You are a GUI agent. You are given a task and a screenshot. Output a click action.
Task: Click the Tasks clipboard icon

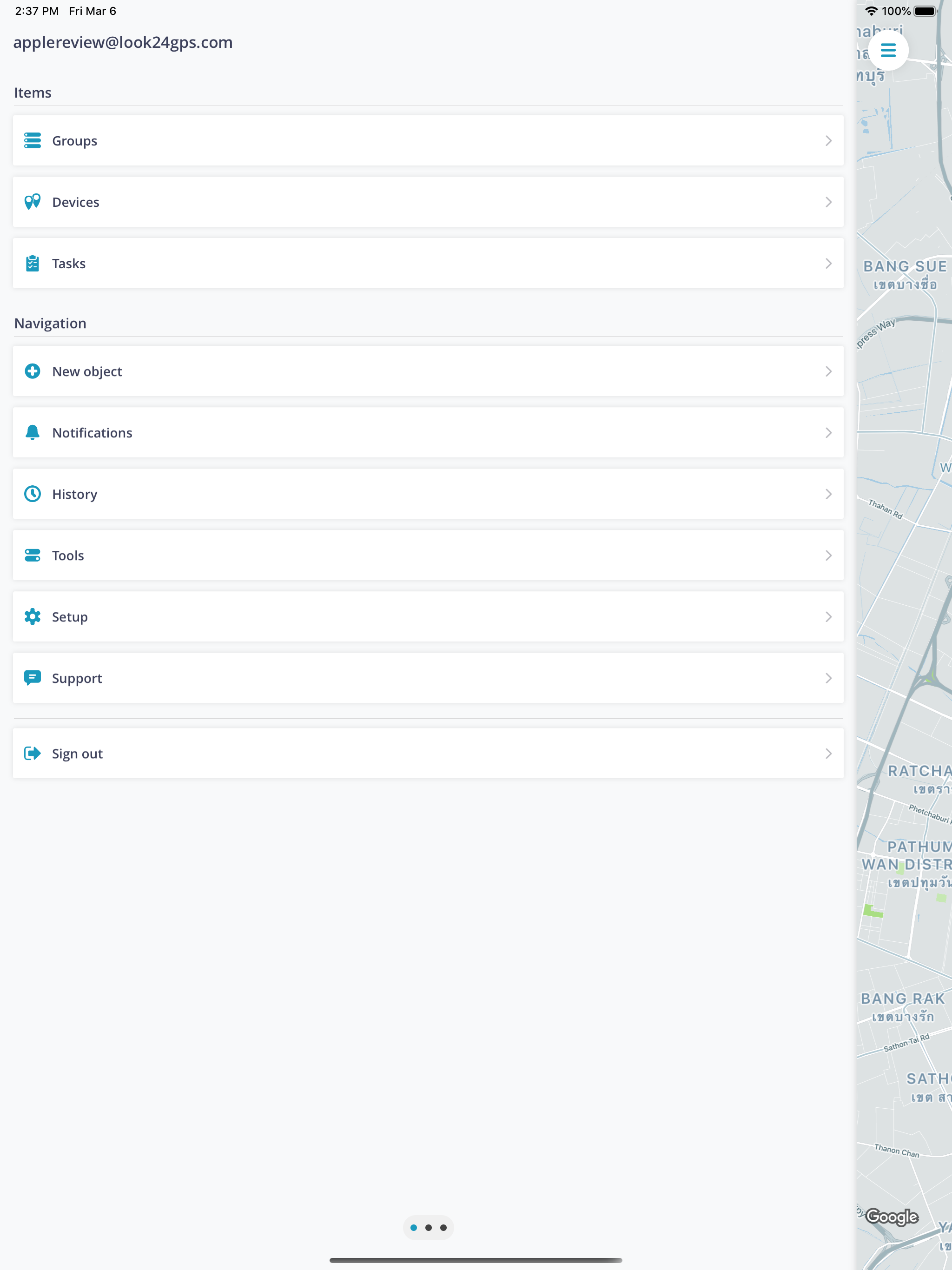click(x=33, y=264)
